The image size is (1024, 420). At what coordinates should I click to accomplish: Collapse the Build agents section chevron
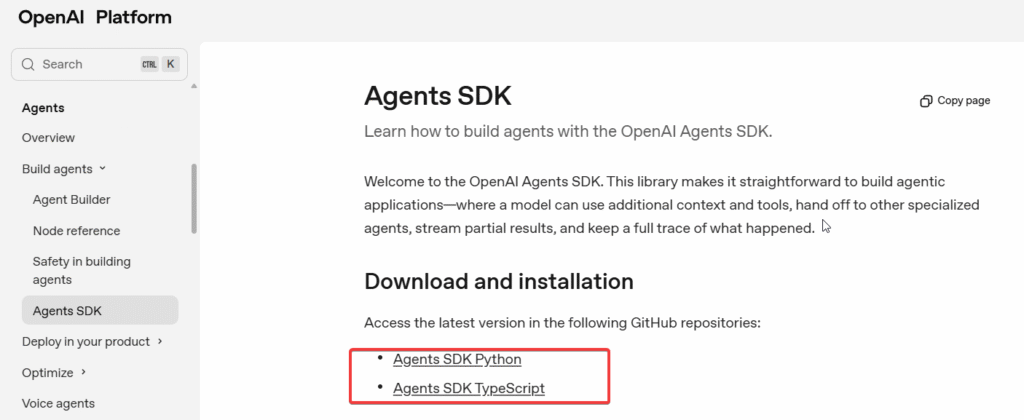click(x=103, y=169)
